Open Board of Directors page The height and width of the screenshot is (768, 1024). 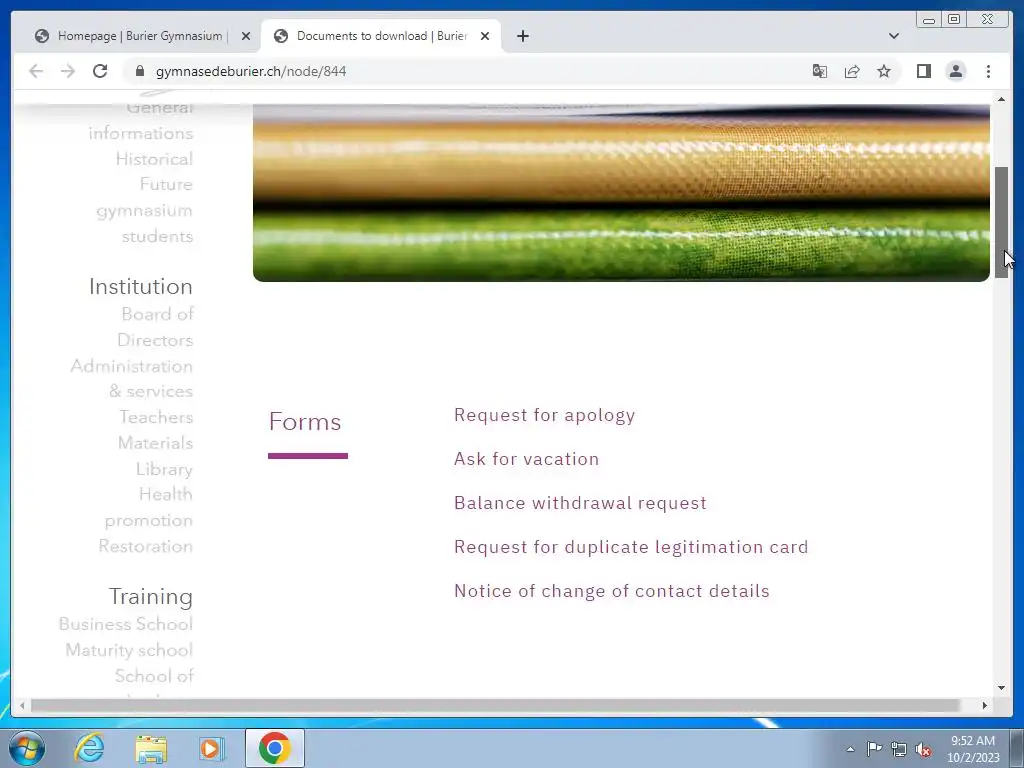coord(155,327)
